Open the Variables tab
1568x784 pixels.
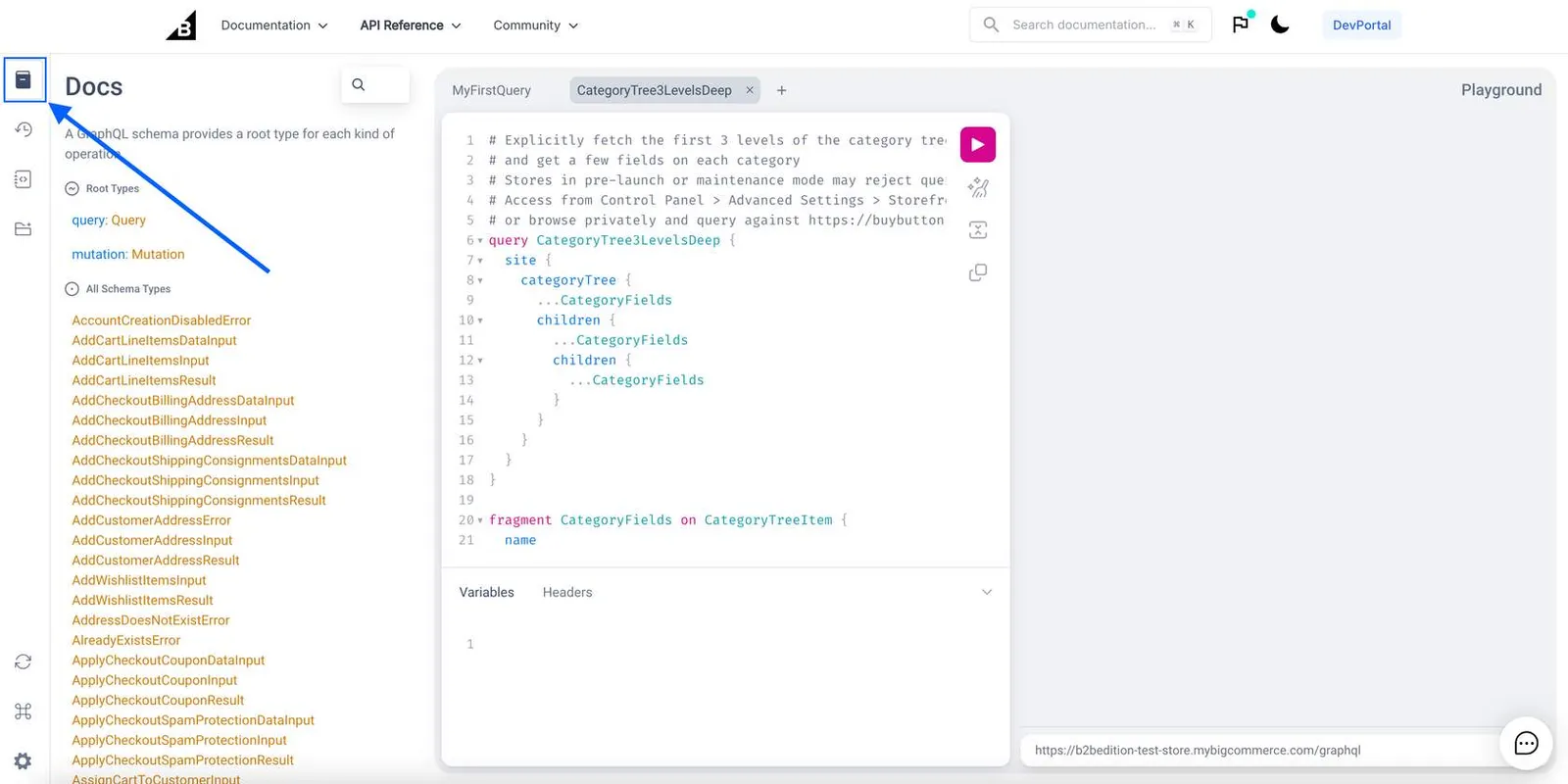click(x=486, y=592)
